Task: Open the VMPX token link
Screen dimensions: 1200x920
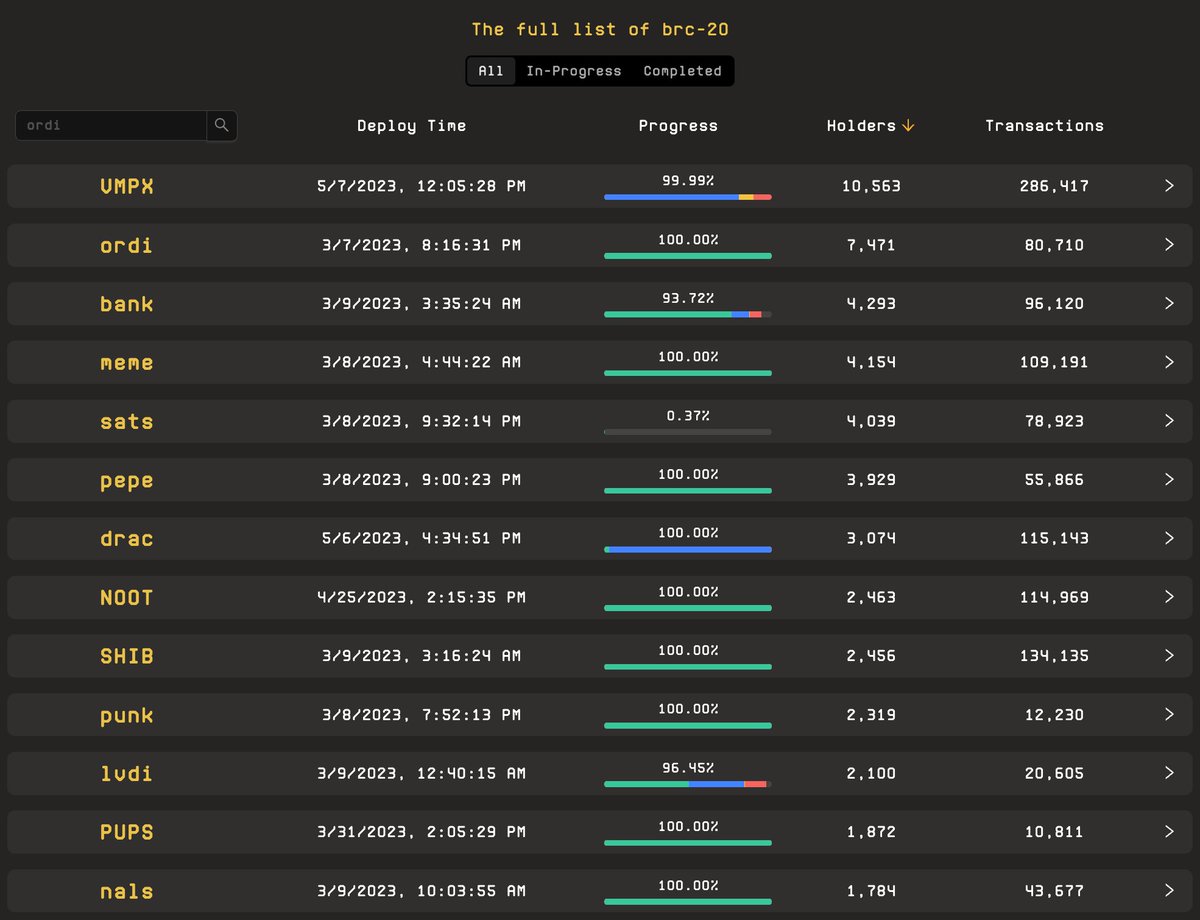Action: (127, 186)
